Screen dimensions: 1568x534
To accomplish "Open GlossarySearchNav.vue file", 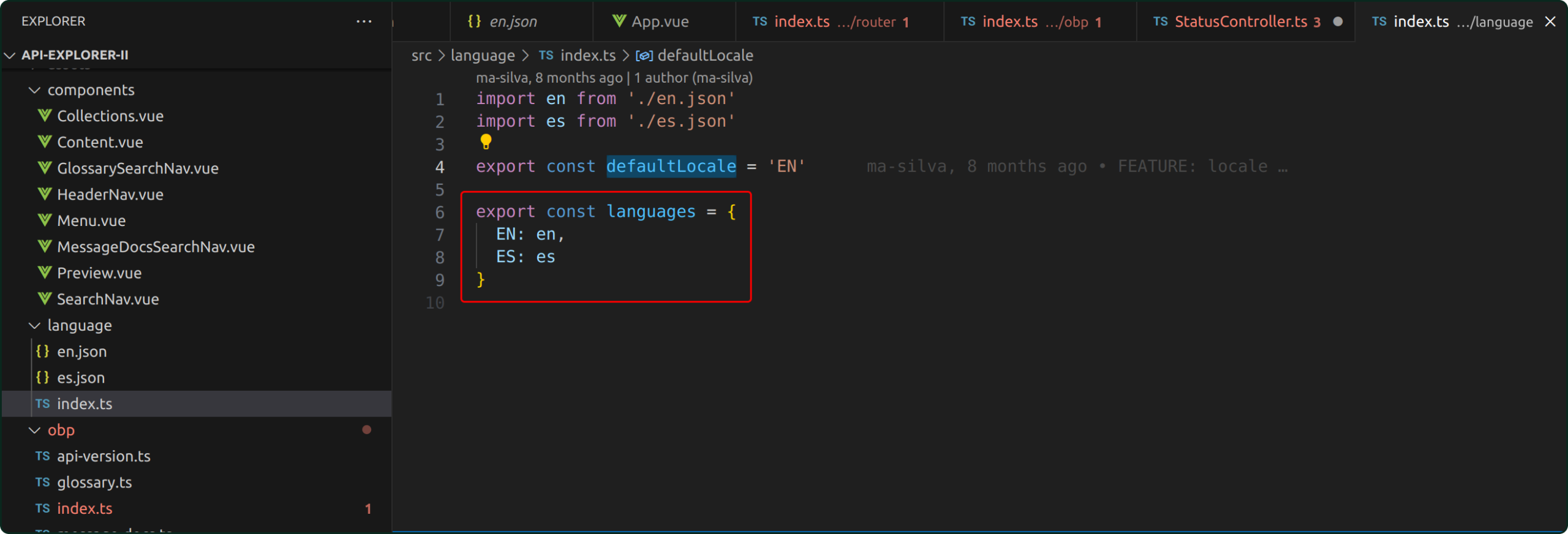I will [x=138, y=168].
